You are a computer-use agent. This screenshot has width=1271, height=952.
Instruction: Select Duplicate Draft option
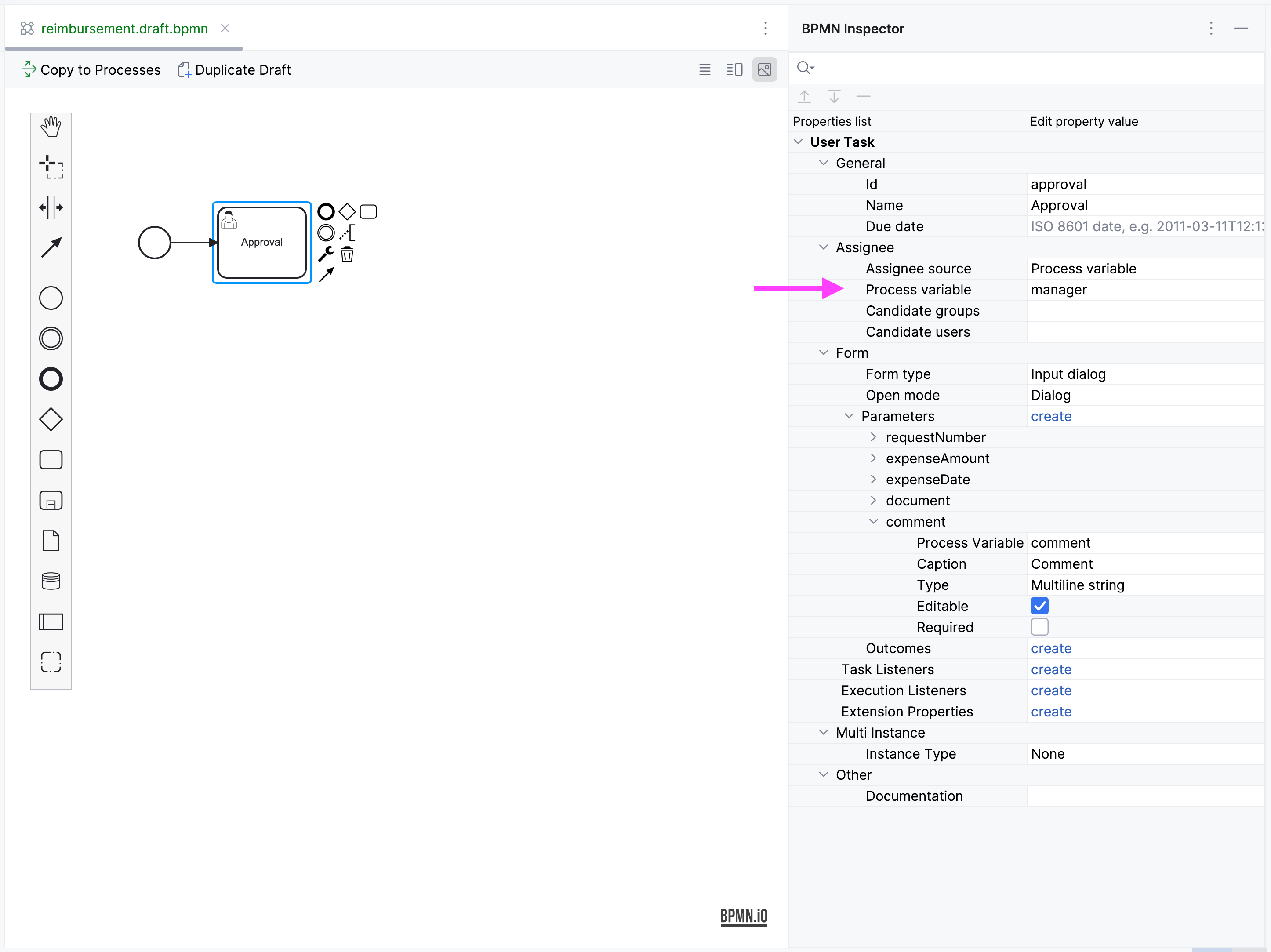point(235,69)
